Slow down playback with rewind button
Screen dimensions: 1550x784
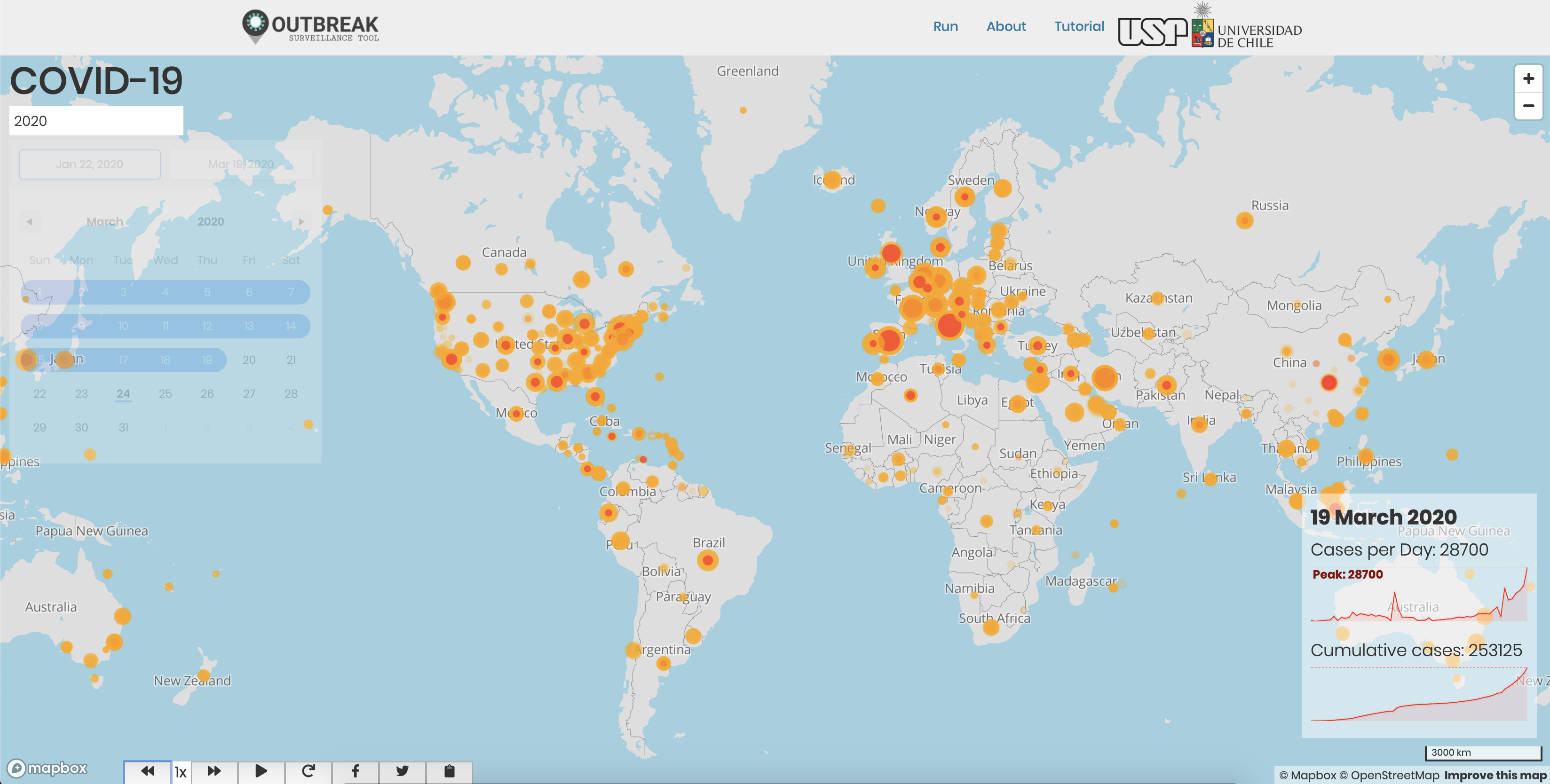[x=147, y=771]
